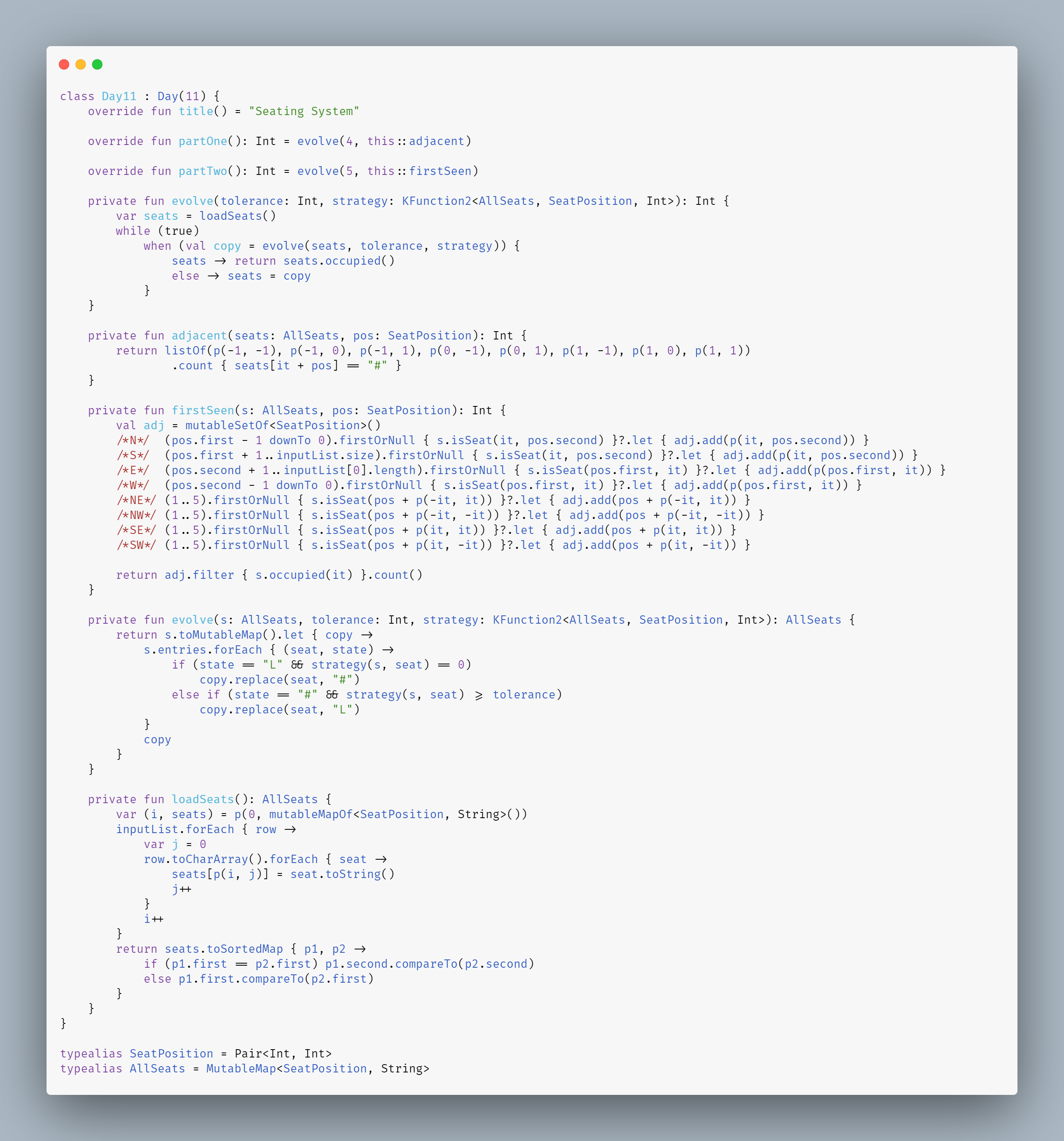The width and height of the screenshot is (1064, 1141).
Task: Click the toSortedMap call in loadSeats
Action: 245,949
